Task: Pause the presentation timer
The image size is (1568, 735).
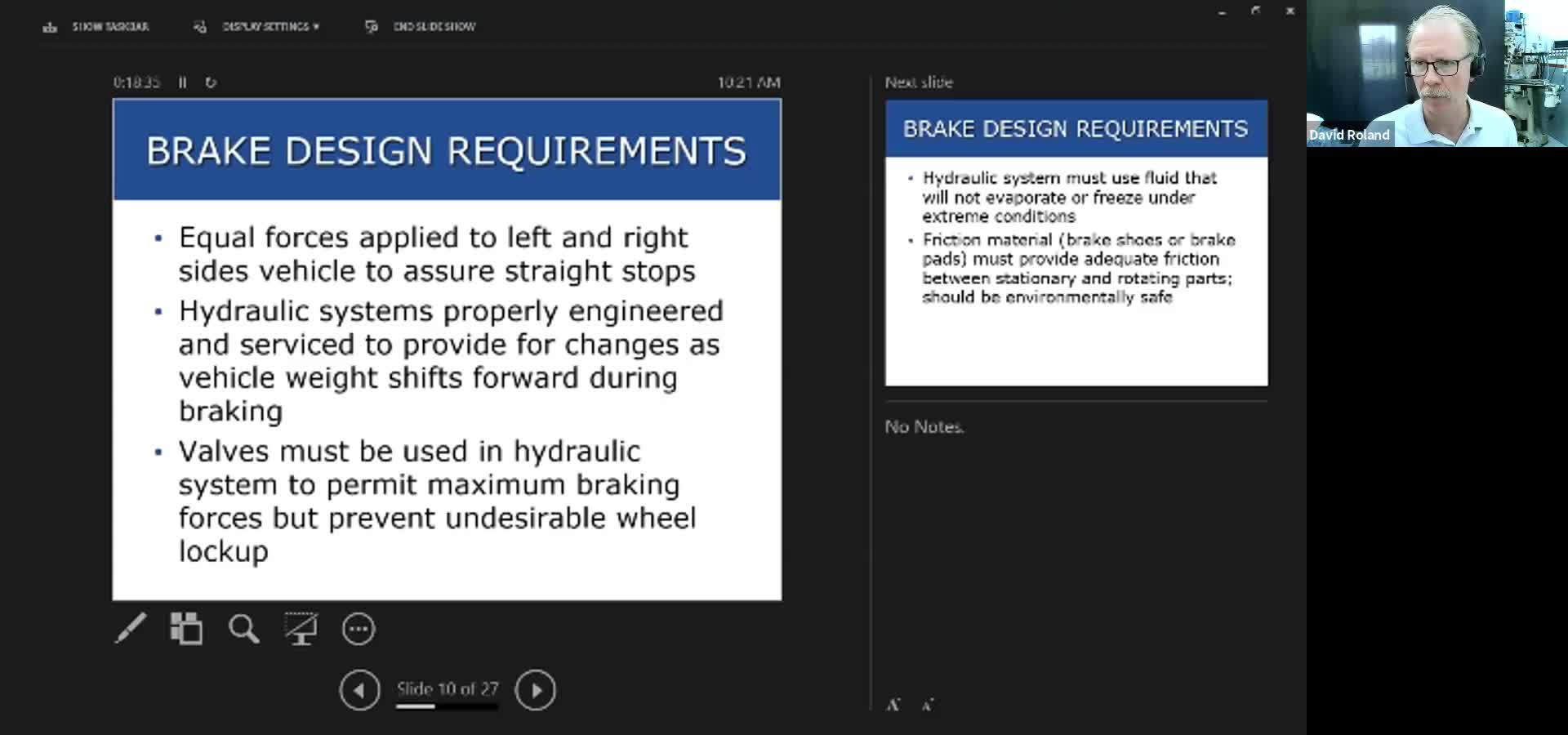Action: [x=183, y=82]
